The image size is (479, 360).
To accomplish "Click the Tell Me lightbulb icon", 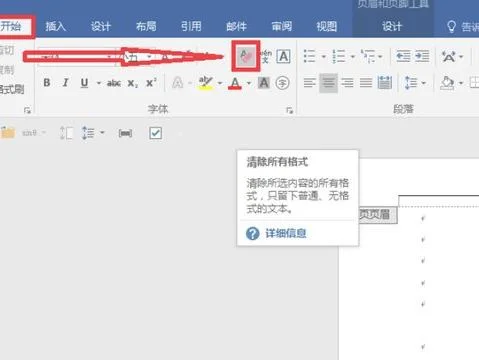I will tap(451, 26).
